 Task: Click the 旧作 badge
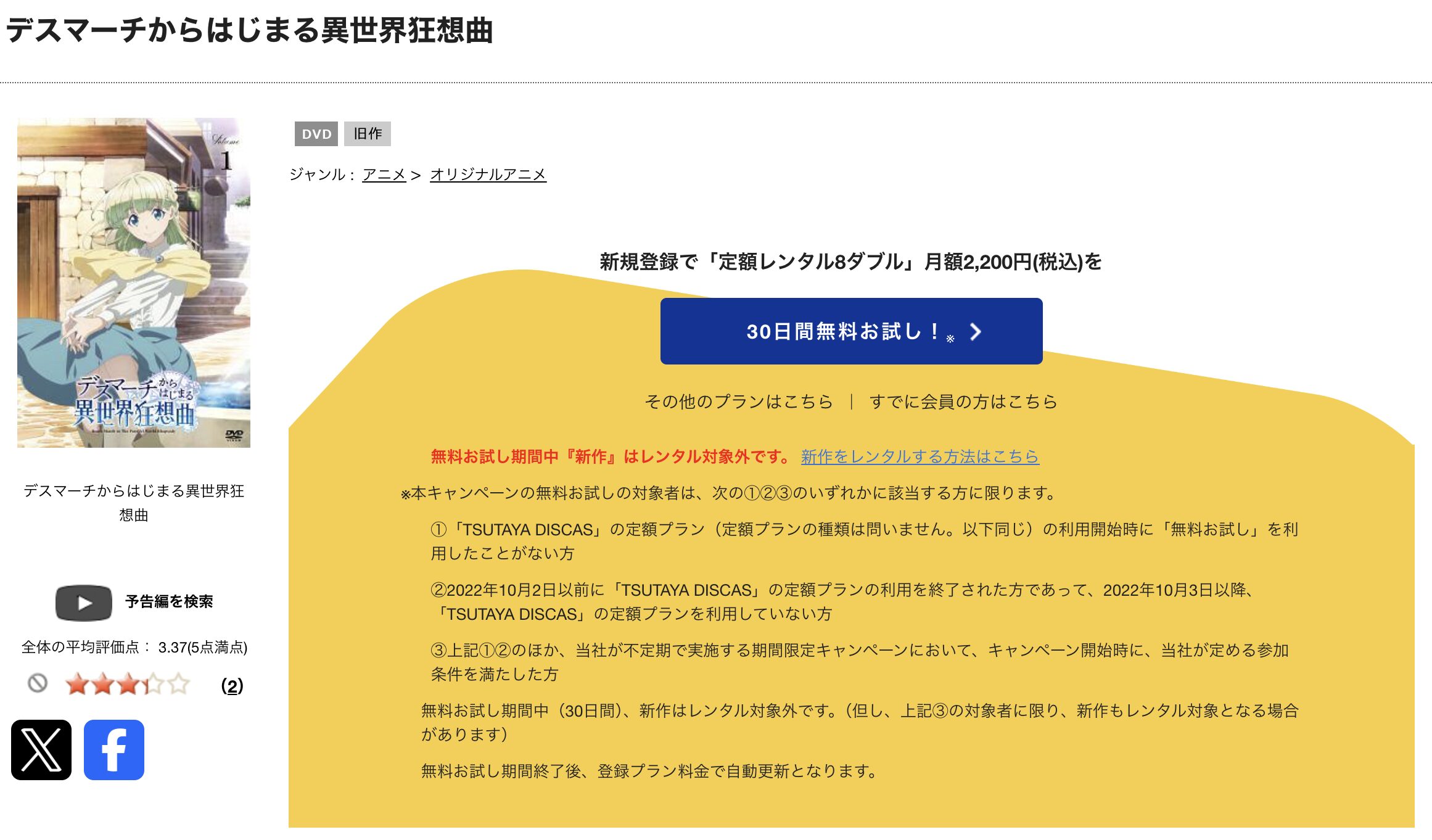[368, 134]
